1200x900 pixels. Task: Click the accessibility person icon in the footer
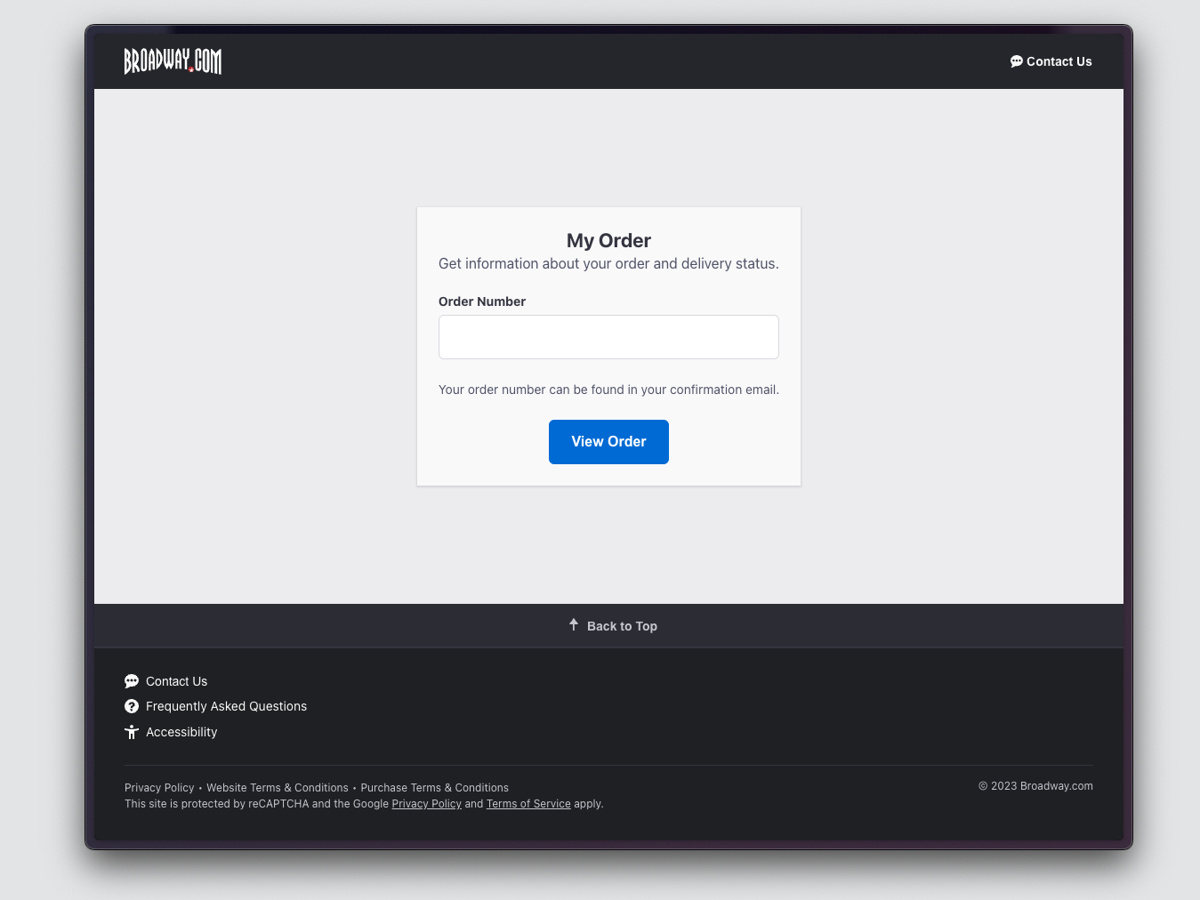click(x=131, y=731)
